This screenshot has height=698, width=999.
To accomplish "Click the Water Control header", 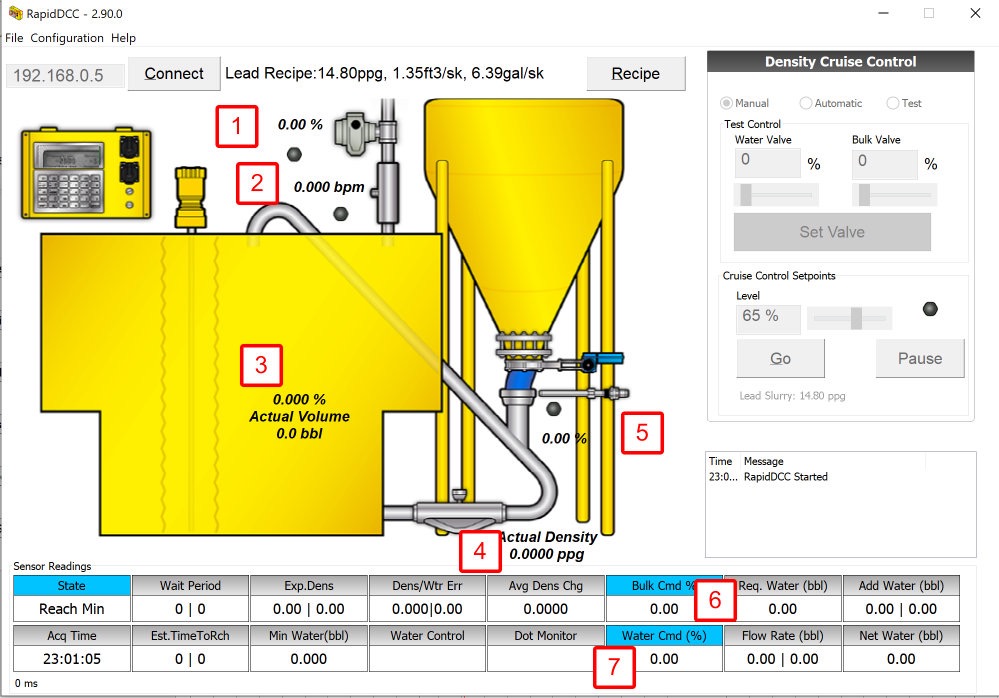I will coord(427,635).
